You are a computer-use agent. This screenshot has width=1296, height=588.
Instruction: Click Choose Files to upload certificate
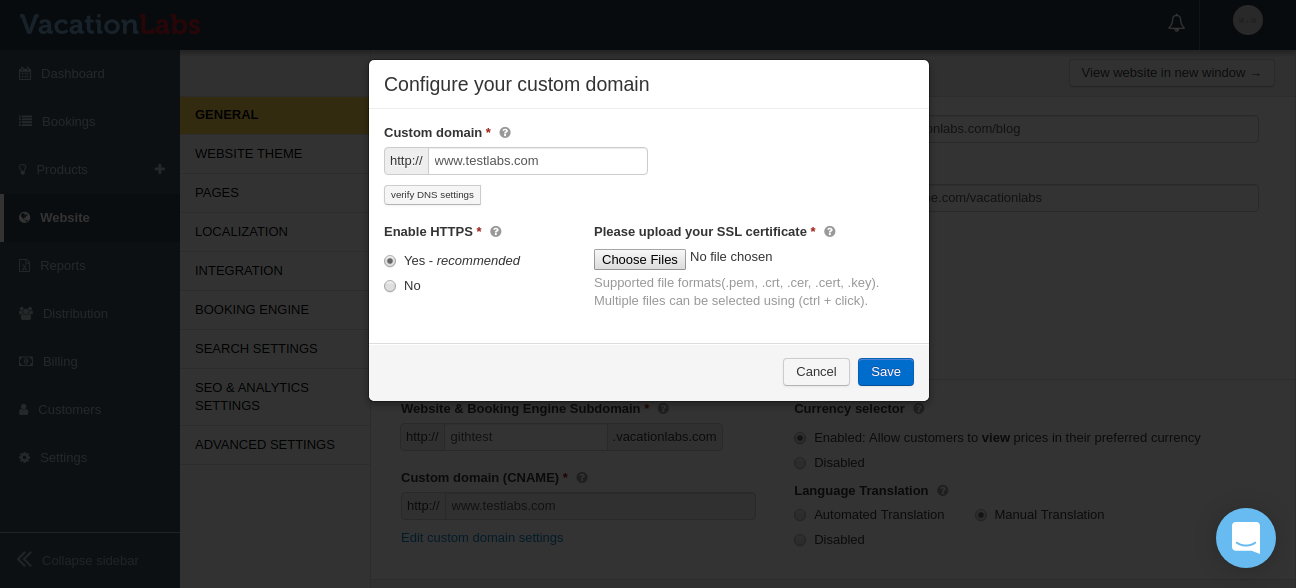point(640,260)
